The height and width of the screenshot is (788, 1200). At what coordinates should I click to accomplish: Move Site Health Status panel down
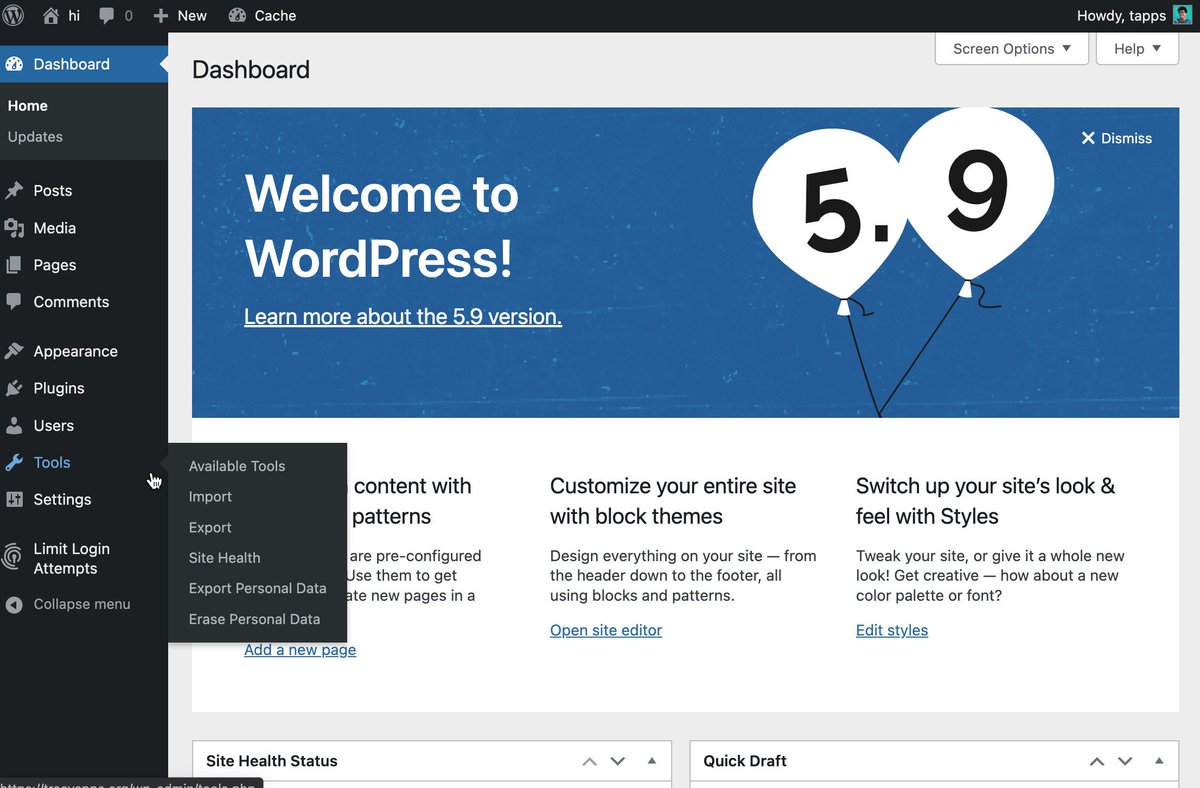pyautogui.click(x=618, y=761)
